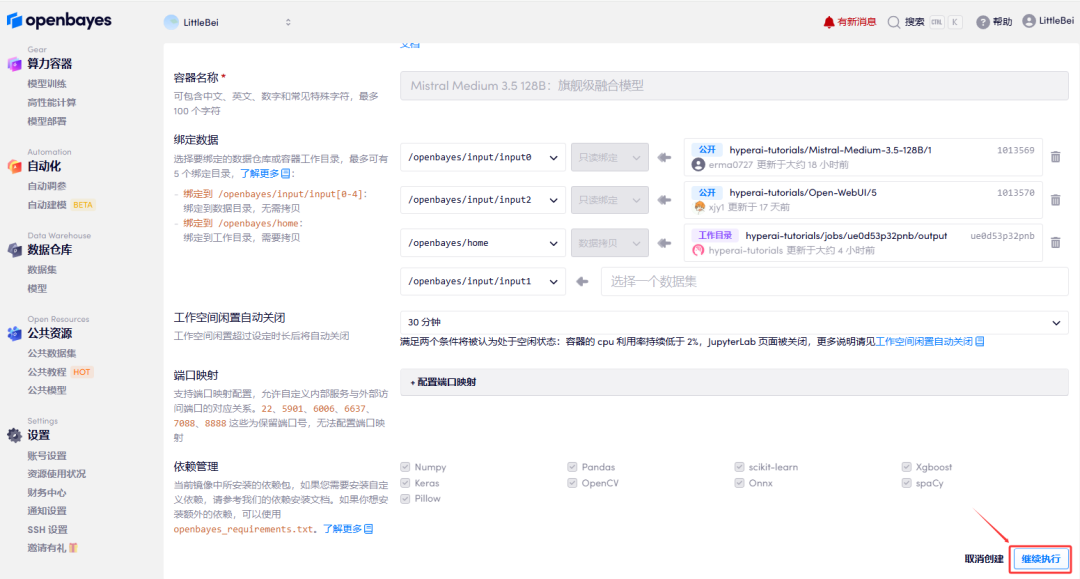
Task: Toggle the Xgboost checkbox
Action: pyautogui.click(x=906, y=467)
